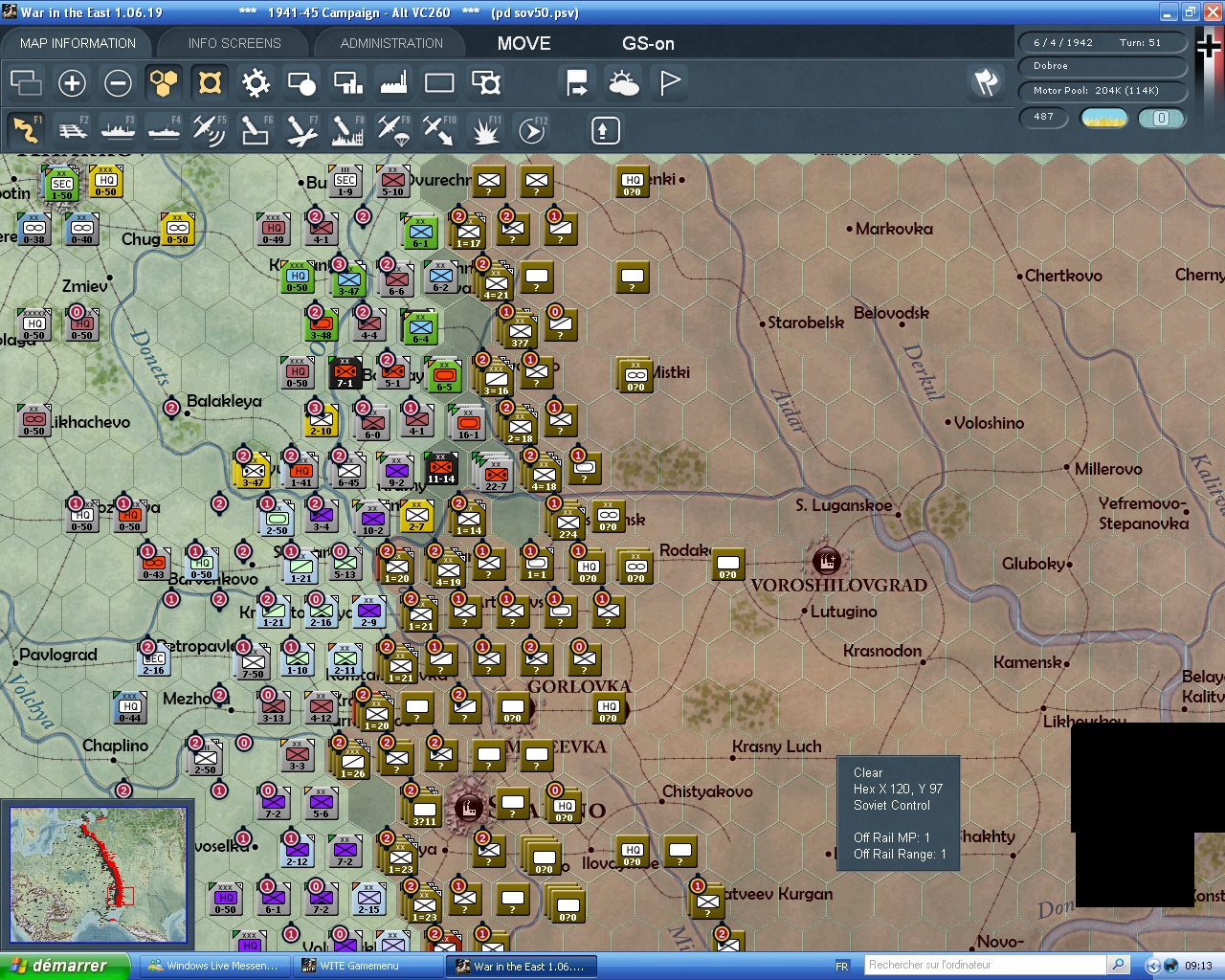1225x980 pixels.
Task: Open the ADMINISTRATION menu
Action: [x=390, y=42]
